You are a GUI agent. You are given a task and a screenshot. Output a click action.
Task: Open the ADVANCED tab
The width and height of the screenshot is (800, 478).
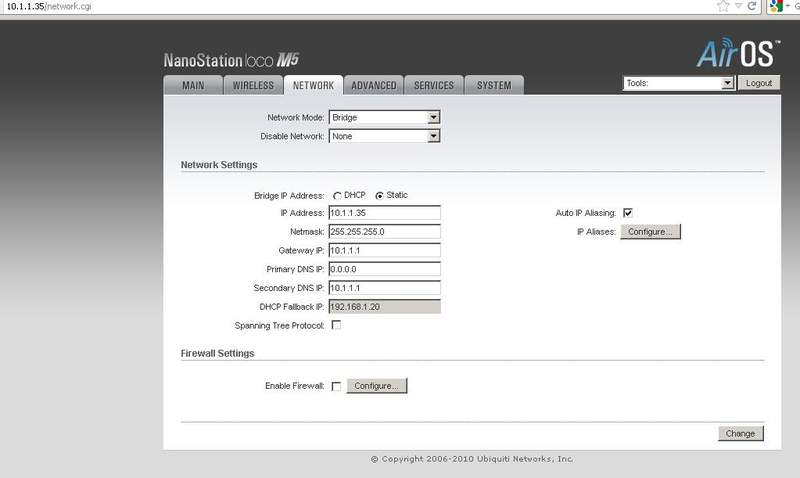point(373,85)
